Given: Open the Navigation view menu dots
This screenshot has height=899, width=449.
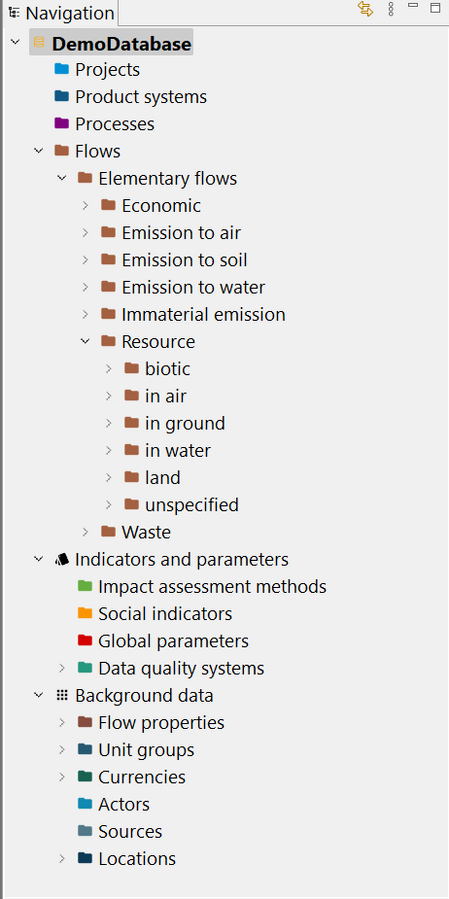Looking at the screenshot, I should pos(391,9).
